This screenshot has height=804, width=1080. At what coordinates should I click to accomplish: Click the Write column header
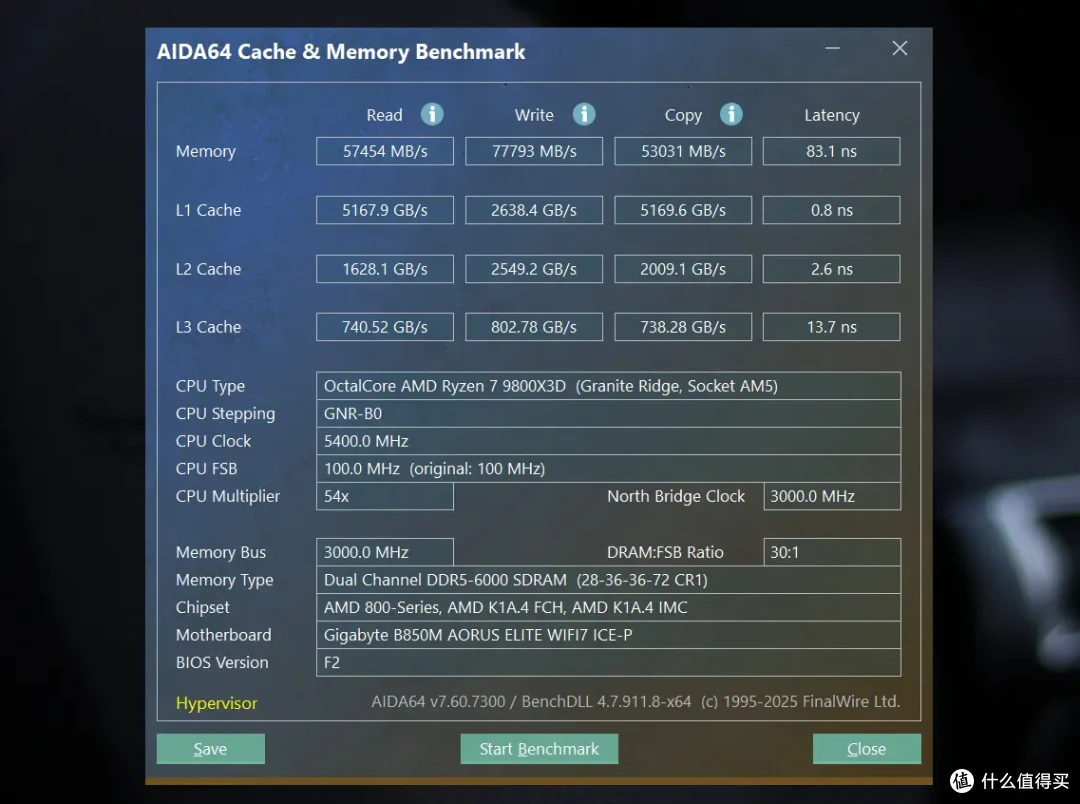[534, 115]
